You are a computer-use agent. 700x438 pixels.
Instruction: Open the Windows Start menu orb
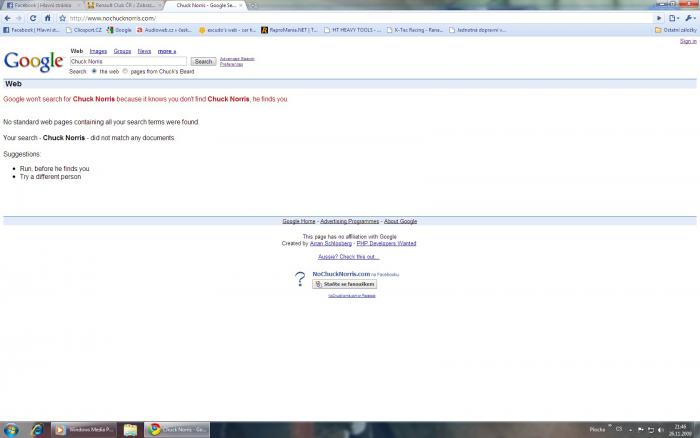pos(10,429)
